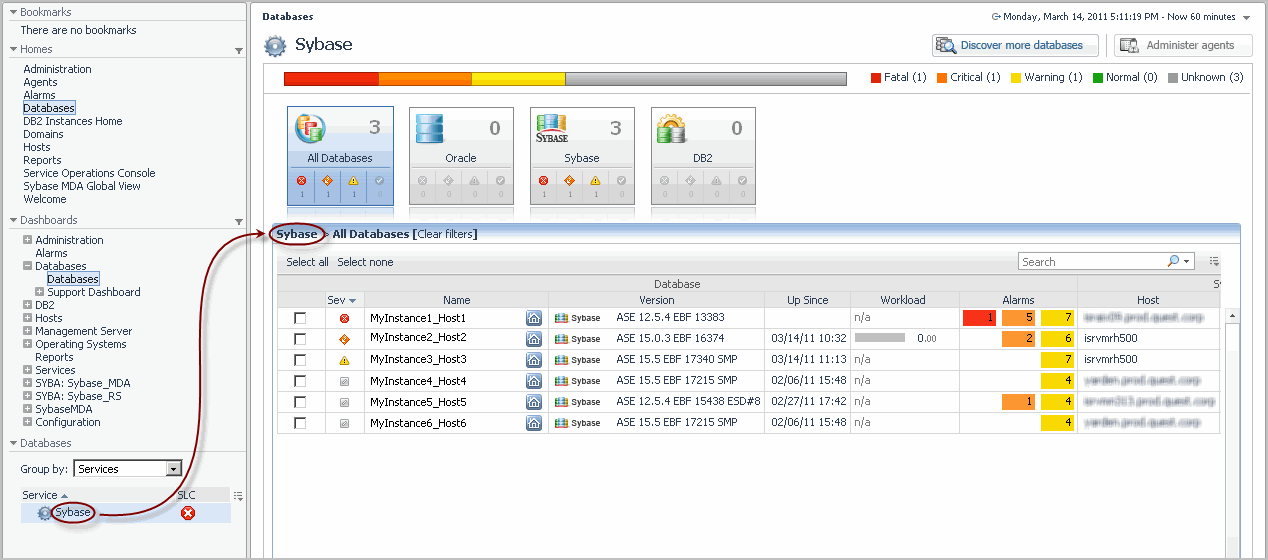Select the Sybase database tile
Image resolution: width=1268 pixels, height=560 pixels.
tap(582, 155)
